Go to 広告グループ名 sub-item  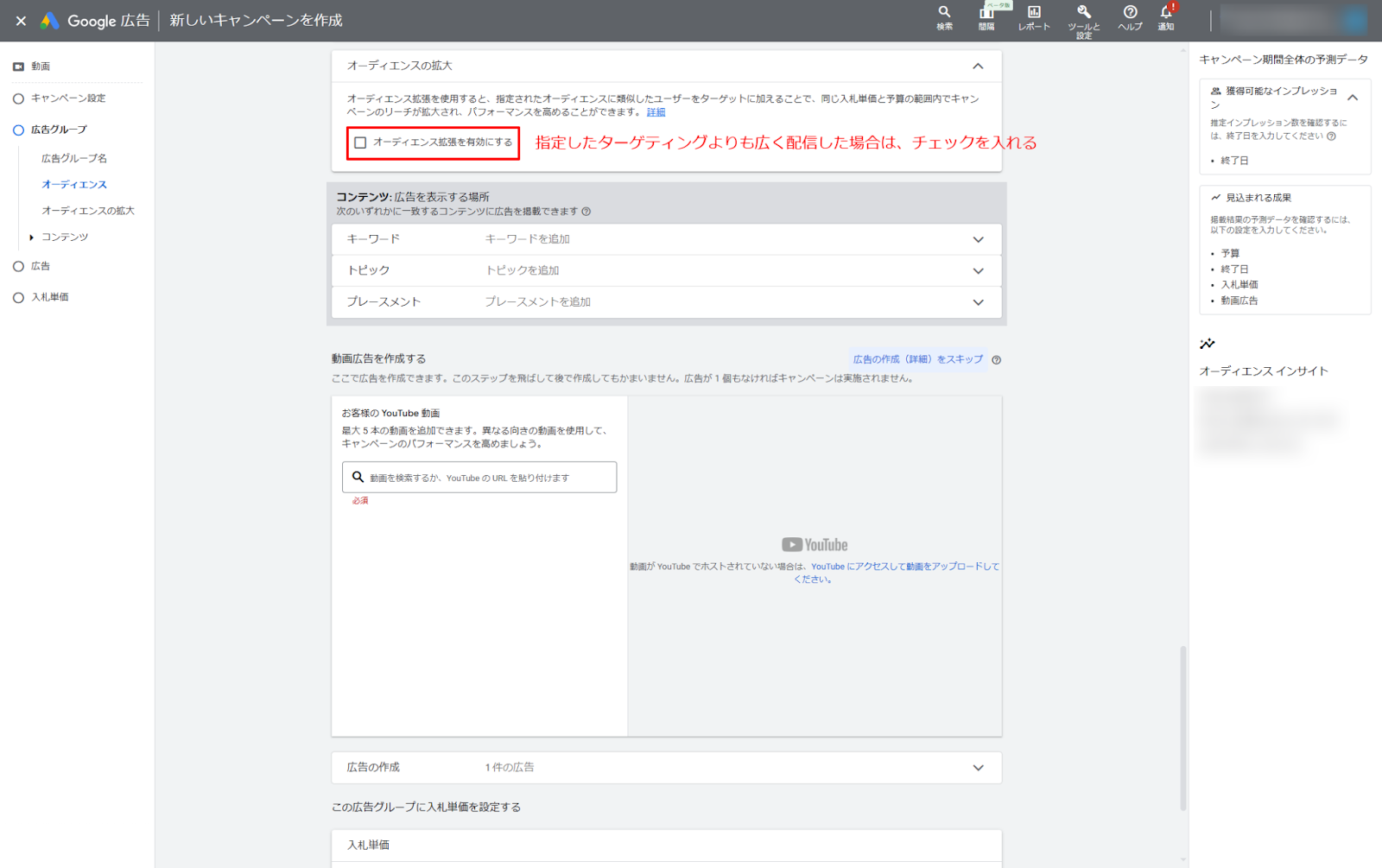74,159
